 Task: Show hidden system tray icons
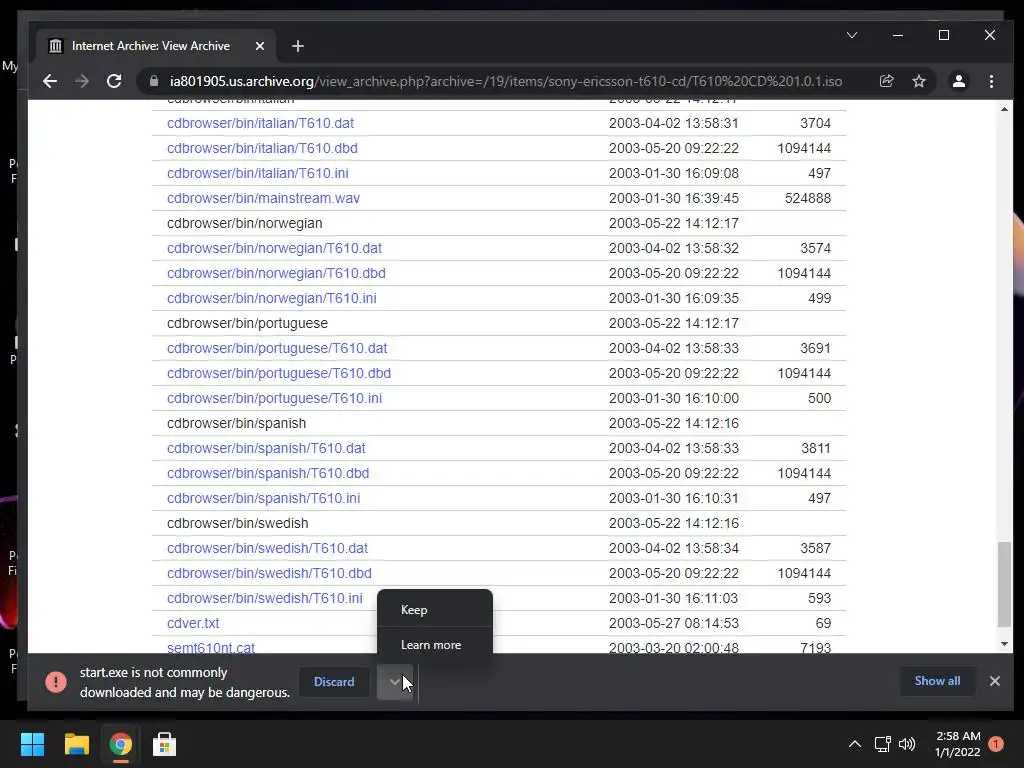(854, 744)
